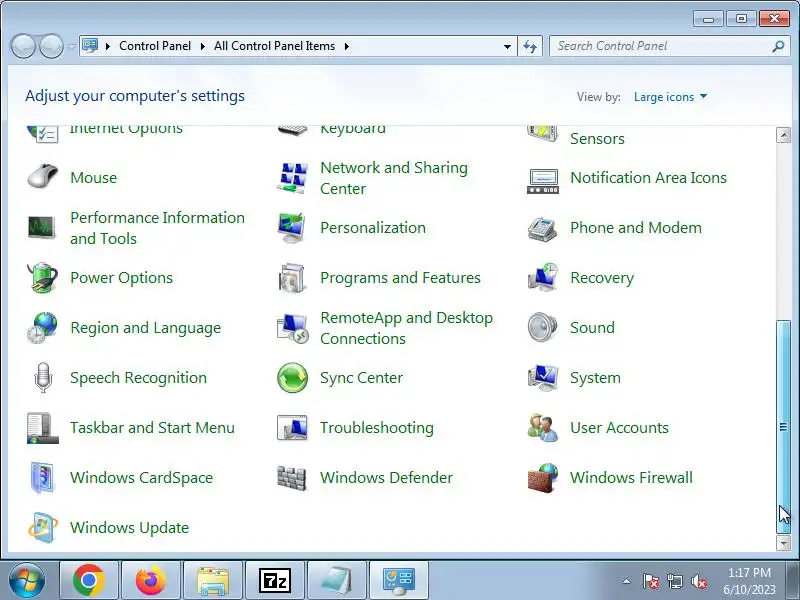
Task: Open the Windows Explorer taskbar folder icon
Action: tap(213, 580)
